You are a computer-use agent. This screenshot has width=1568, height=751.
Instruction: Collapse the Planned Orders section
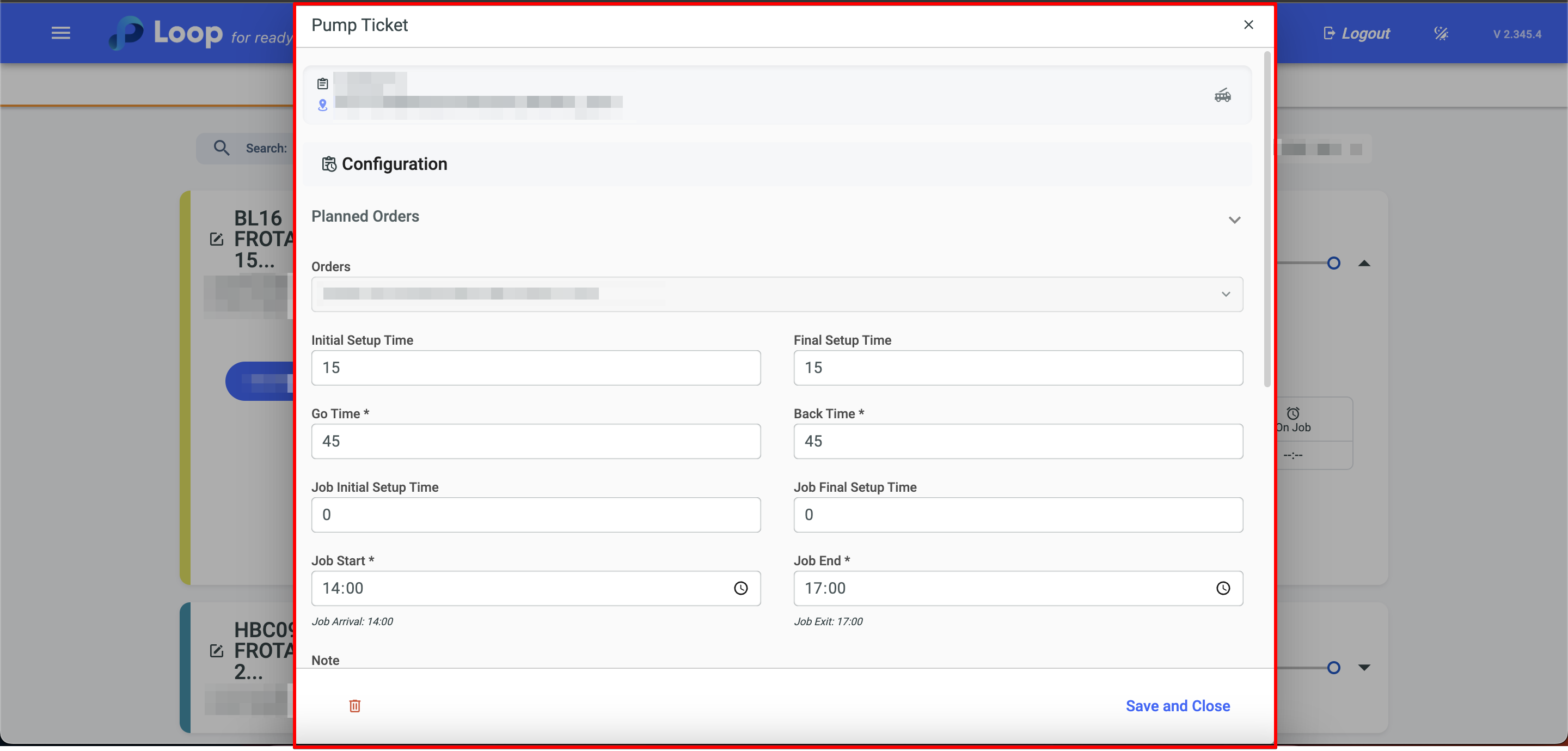coord(1234,219)
